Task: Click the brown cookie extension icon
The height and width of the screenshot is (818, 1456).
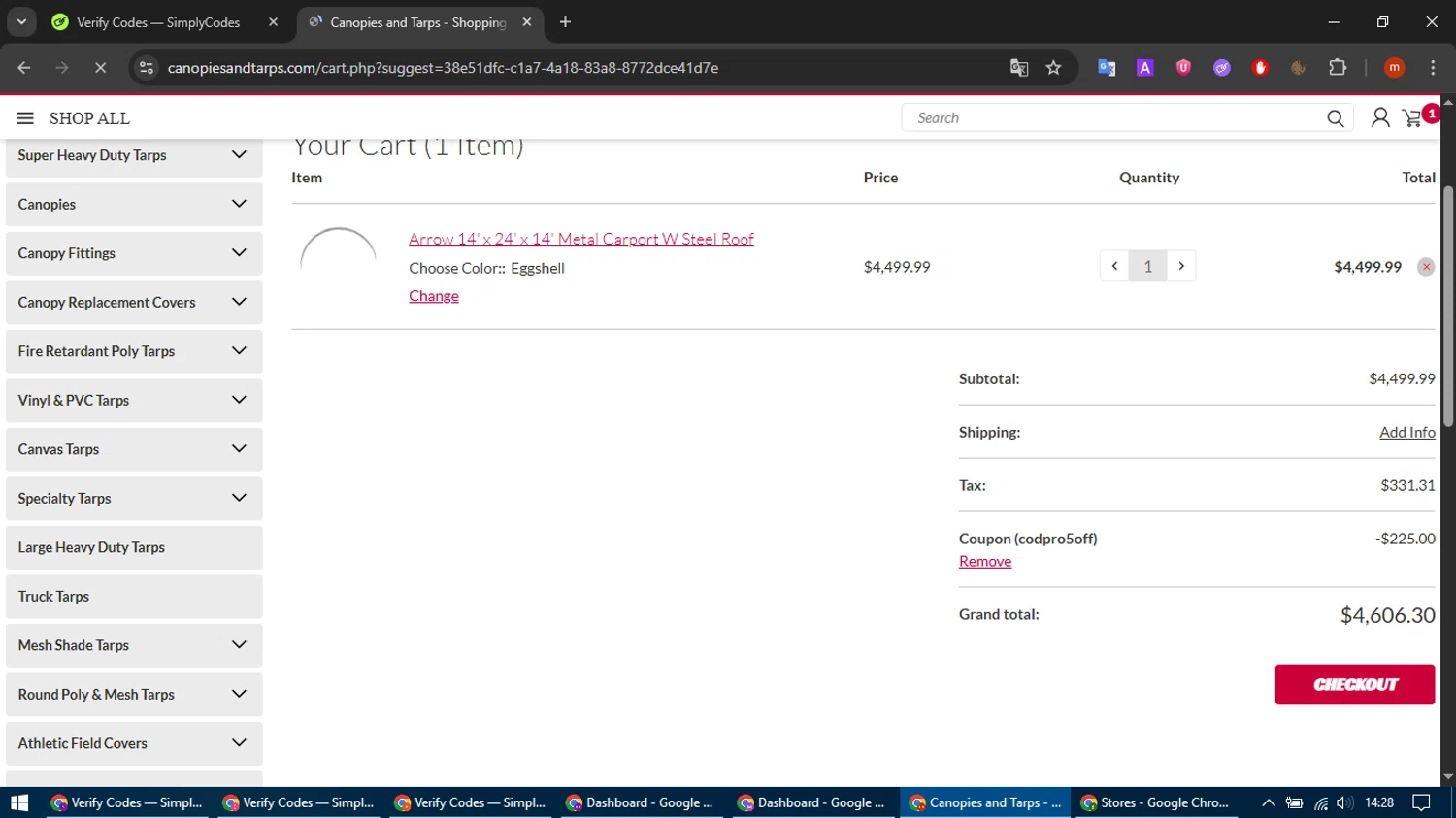Action: tap(1298, 68)
